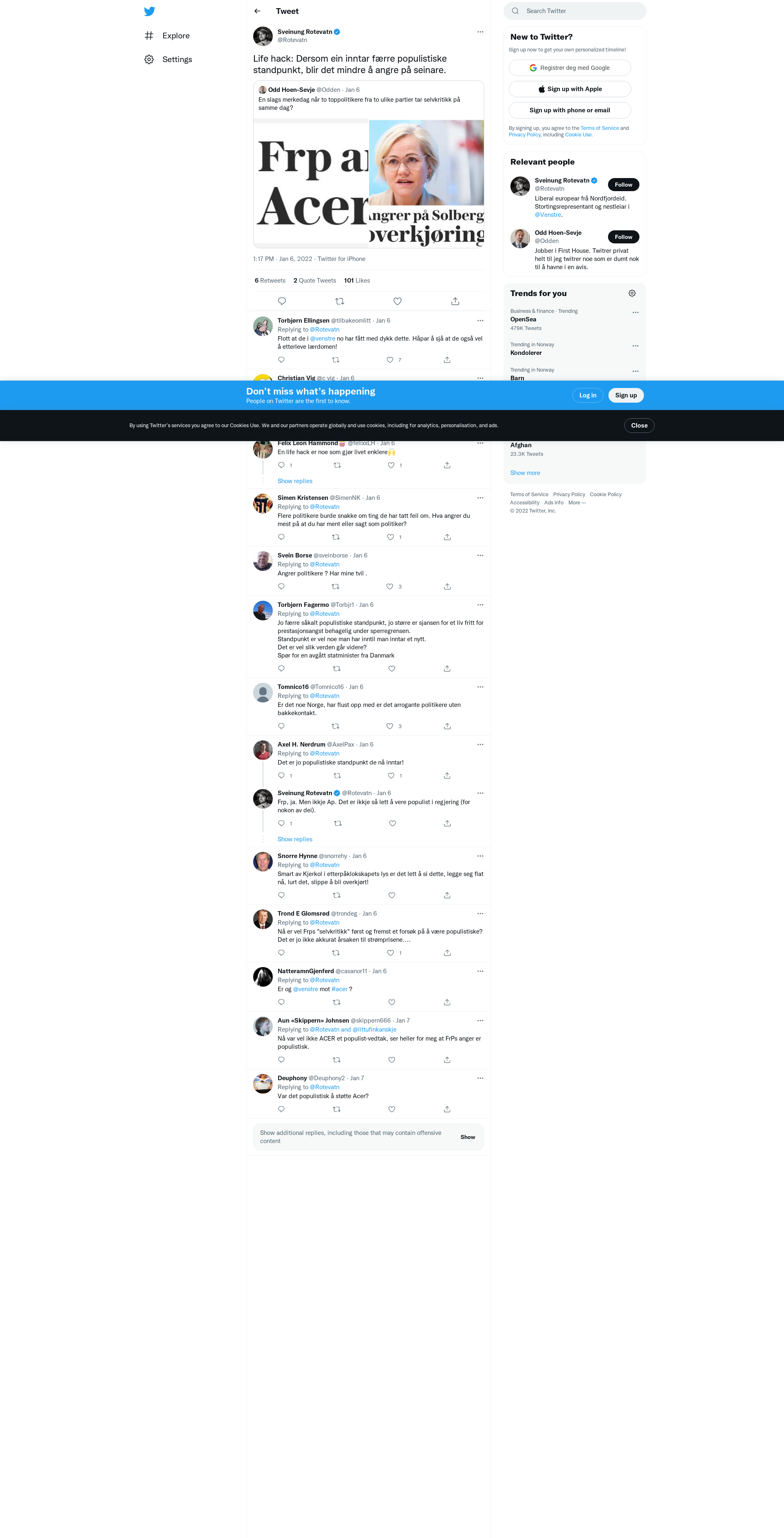
Task: Like Trond E Glomsrød's reply
Action: tap(390, 953)
